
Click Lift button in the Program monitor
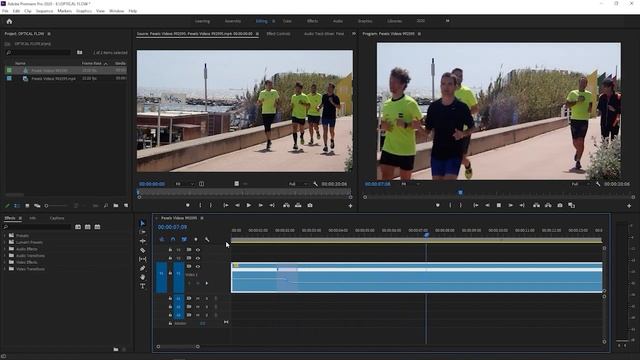click(536, 205)
